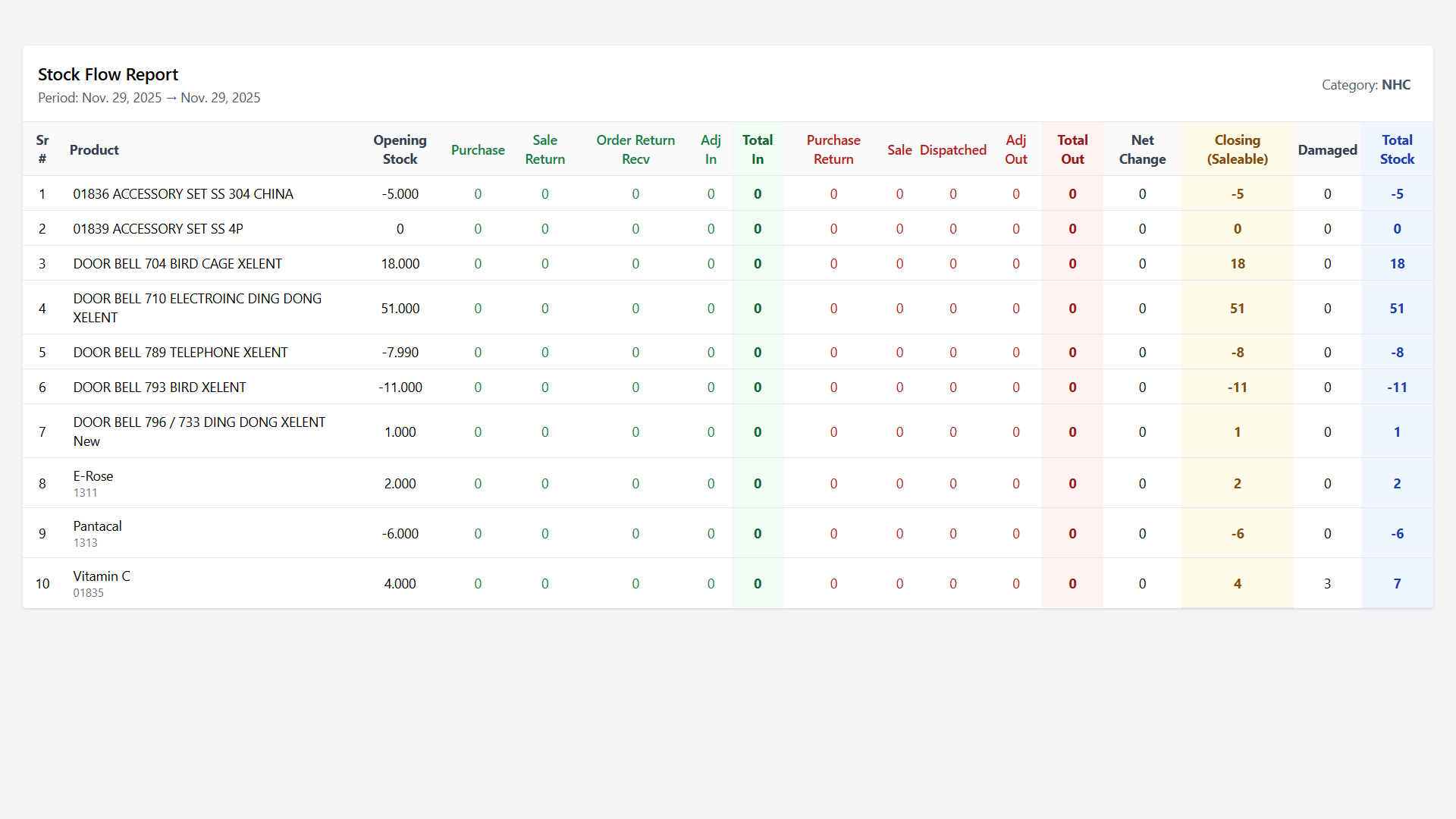The width and height of the screenshot is (1456, 819).
Task: Click the Pantacal product name
Action: tap(97, 526)
